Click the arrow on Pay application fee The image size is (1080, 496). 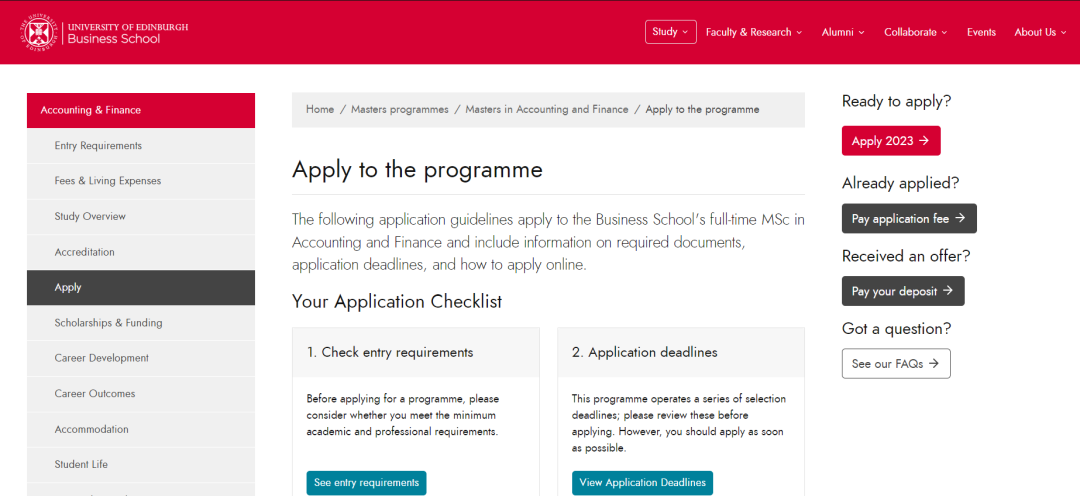point(960,218)
